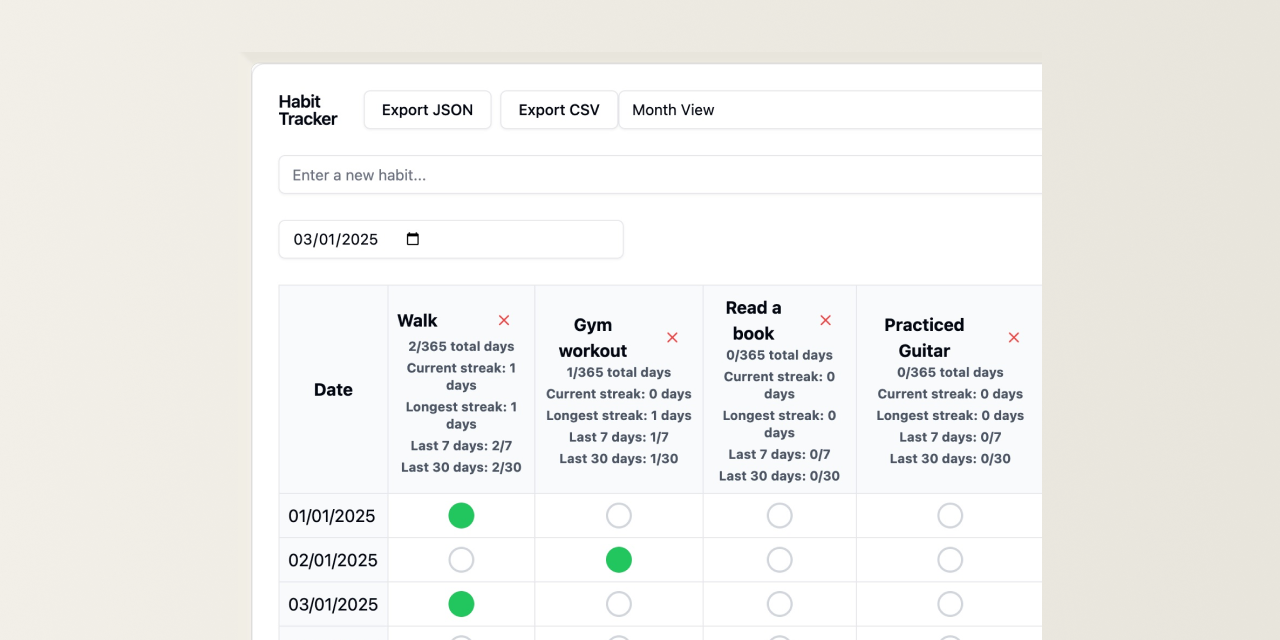Open the calendar picker icon in date field
Screen dimensions: 1280x640
coord(413,239)
